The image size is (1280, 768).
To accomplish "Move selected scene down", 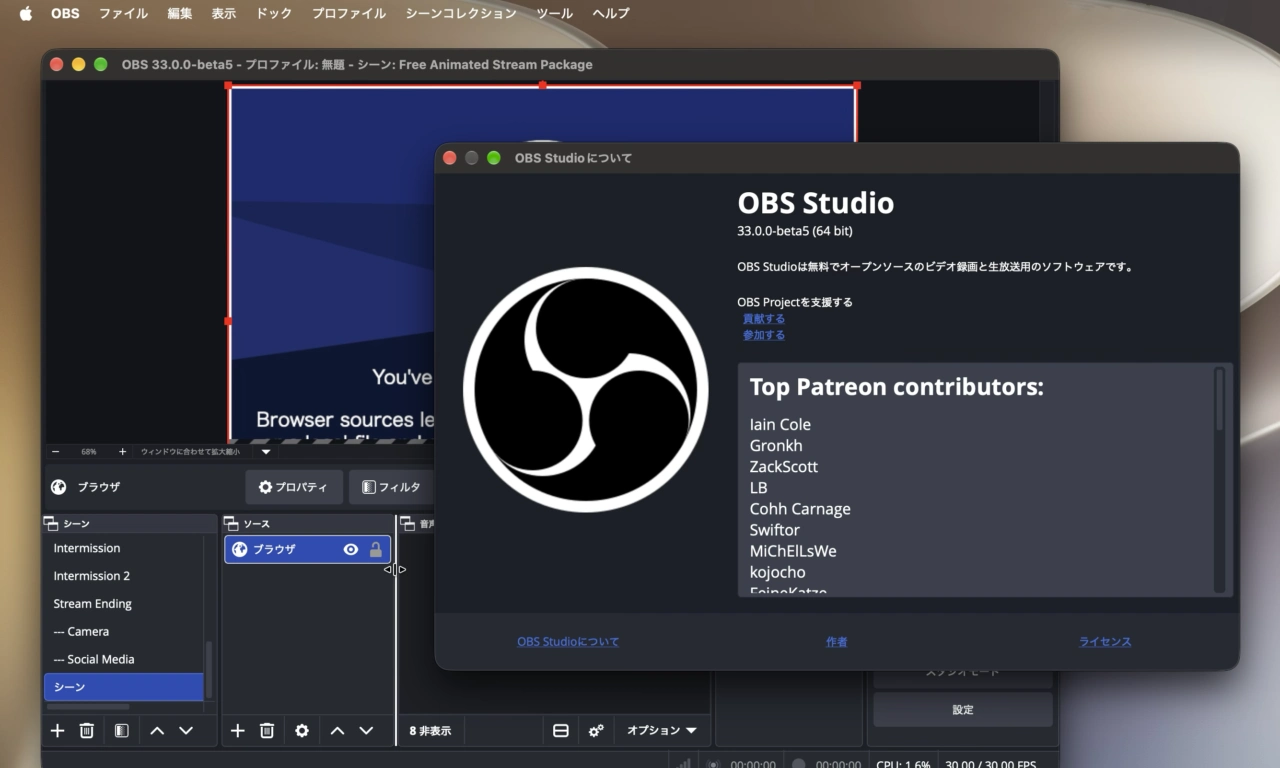I will [x=186, y=731].
